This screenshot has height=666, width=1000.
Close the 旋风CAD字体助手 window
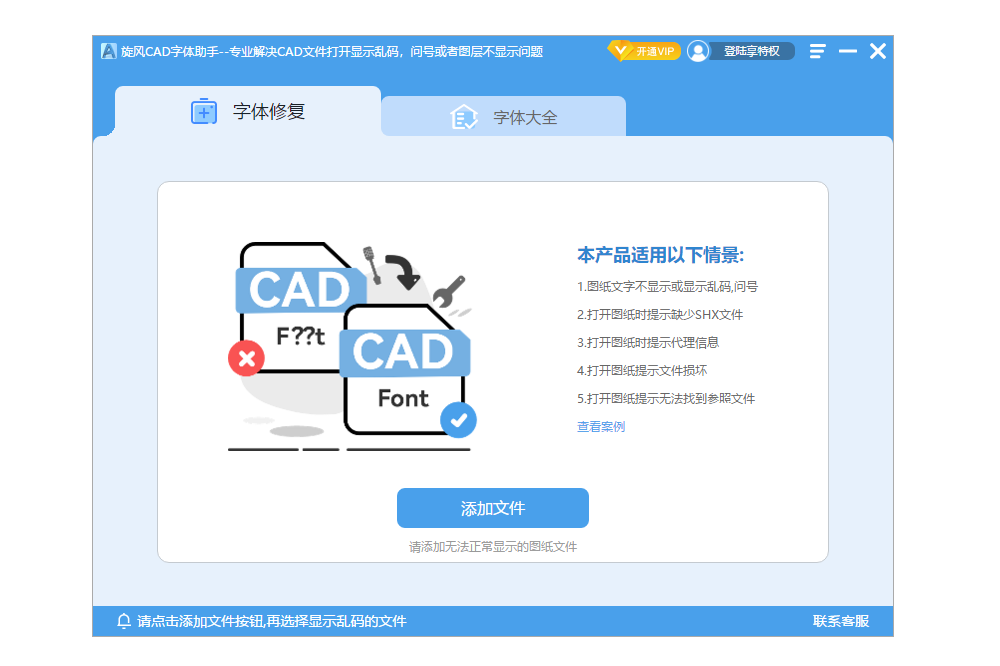click(877, 51)
